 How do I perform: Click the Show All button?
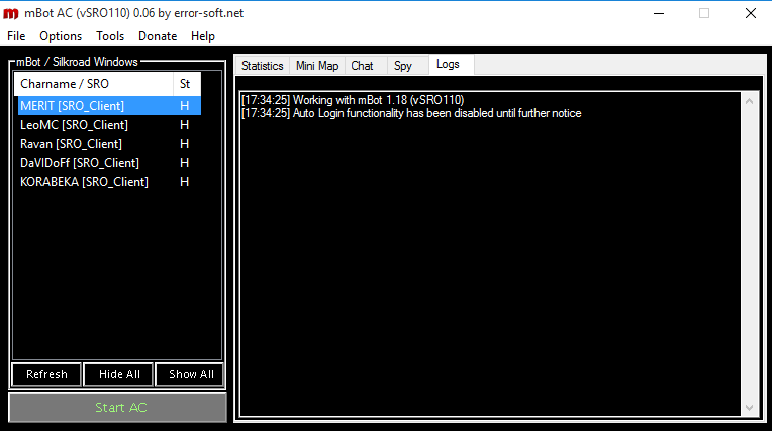(x=191, y=374)
